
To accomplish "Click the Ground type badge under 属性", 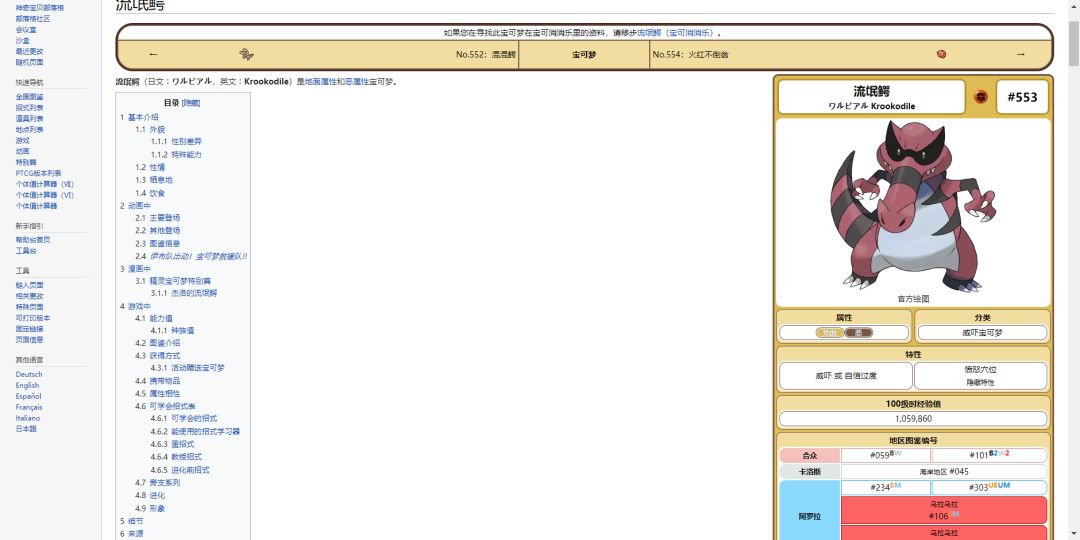I will (x=829, y=333).
